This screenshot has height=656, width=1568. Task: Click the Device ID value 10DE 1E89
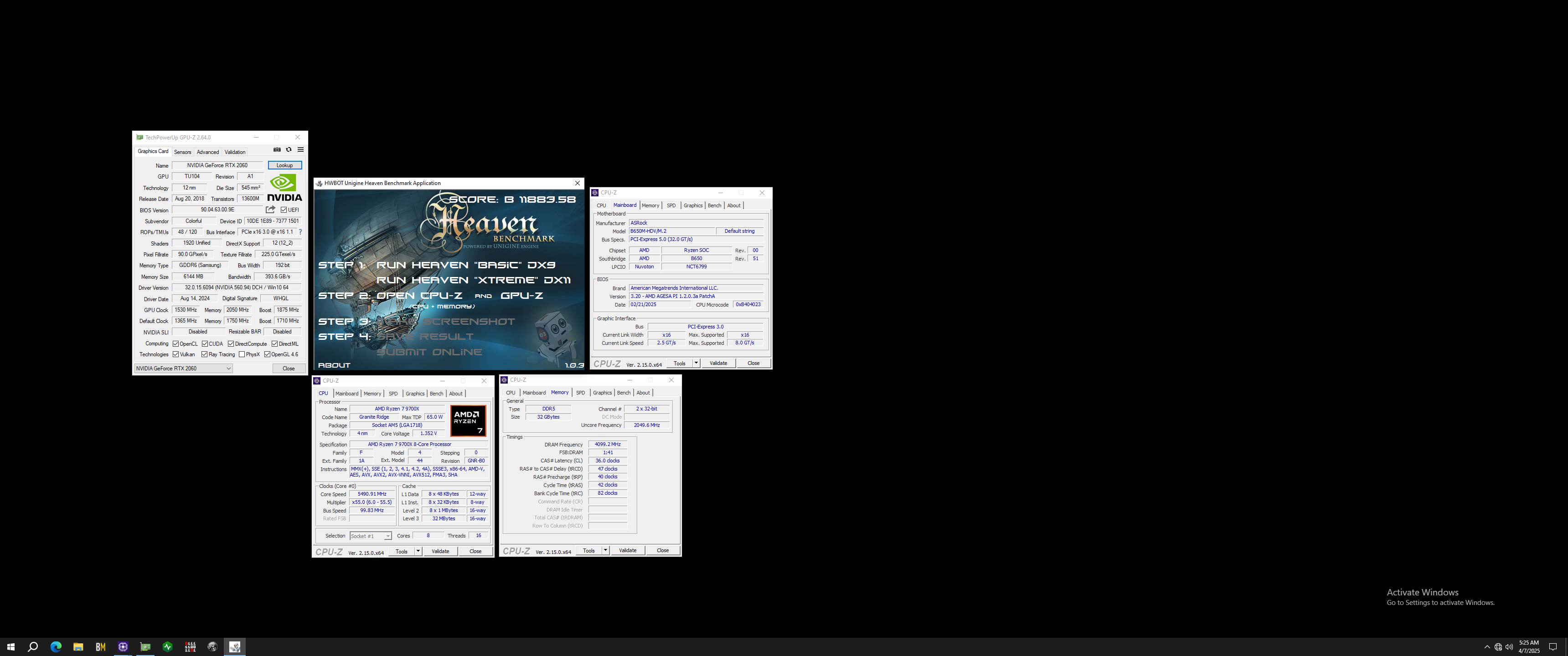[x=272, y=221]
